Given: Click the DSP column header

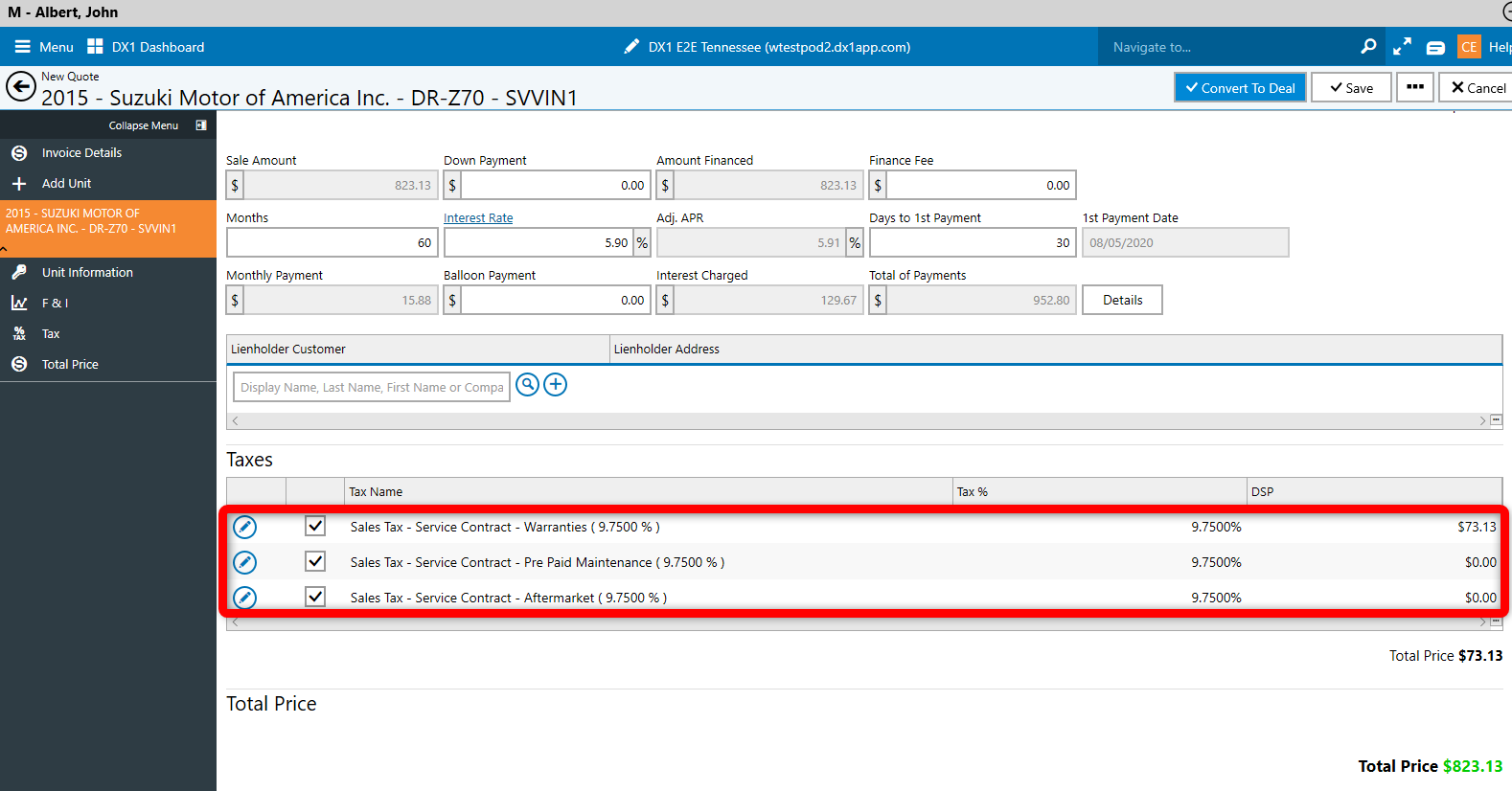Looking at the screenshot, I should [1374, 491].
